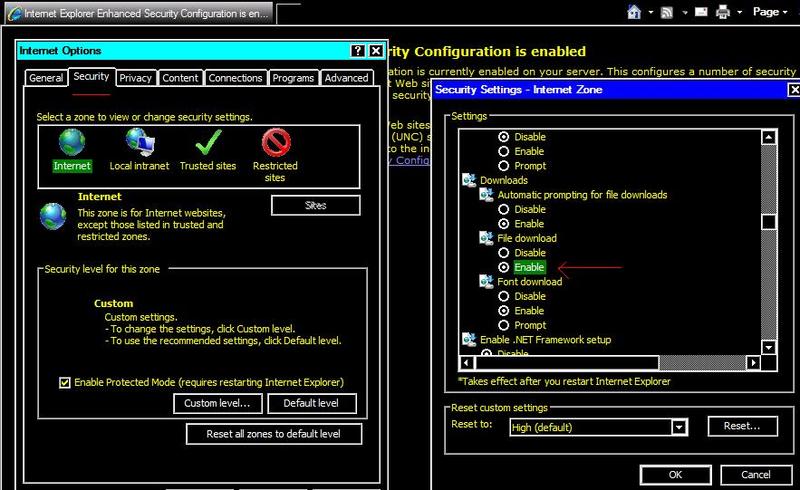Select the IE Enhanced Security Configuration browser tab
The width and height of the screenshot is (800, 490).
(x=139, y=14)
